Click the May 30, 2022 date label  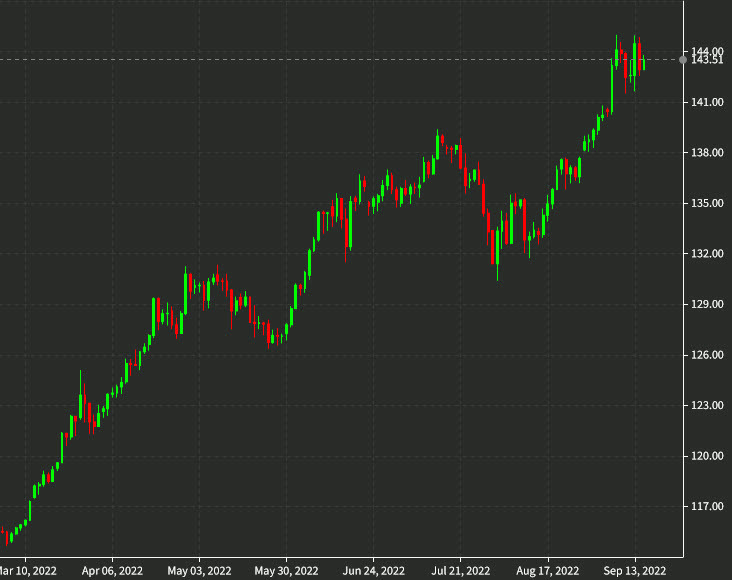[x=286, y=571]
